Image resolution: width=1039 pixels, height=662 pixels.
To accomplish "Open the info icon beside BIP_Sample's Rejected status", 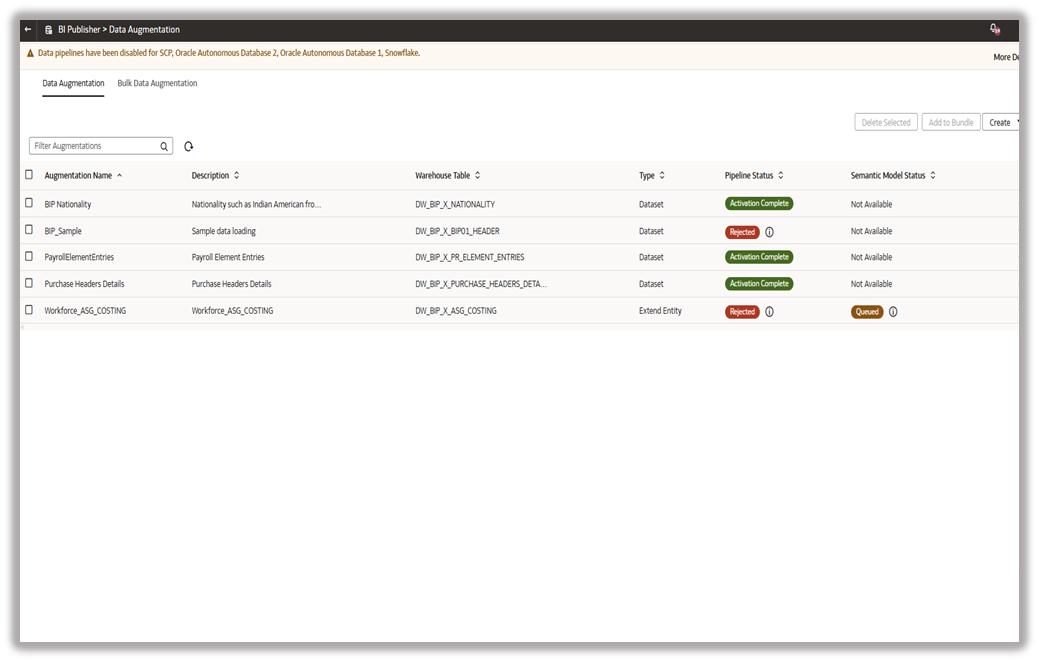I will pyautogui.click(x=771, y=231).
